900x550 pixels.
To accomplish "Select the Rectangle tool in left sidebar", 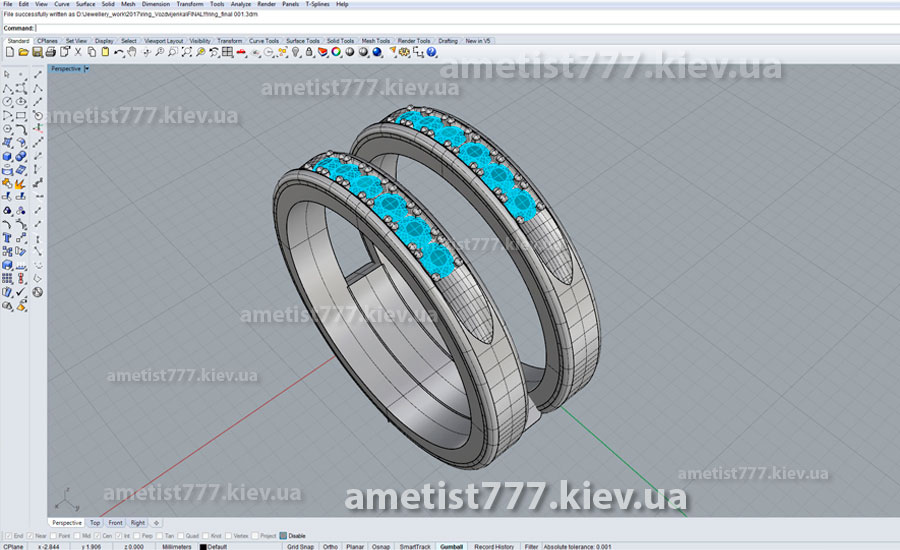I will (21, 115).
